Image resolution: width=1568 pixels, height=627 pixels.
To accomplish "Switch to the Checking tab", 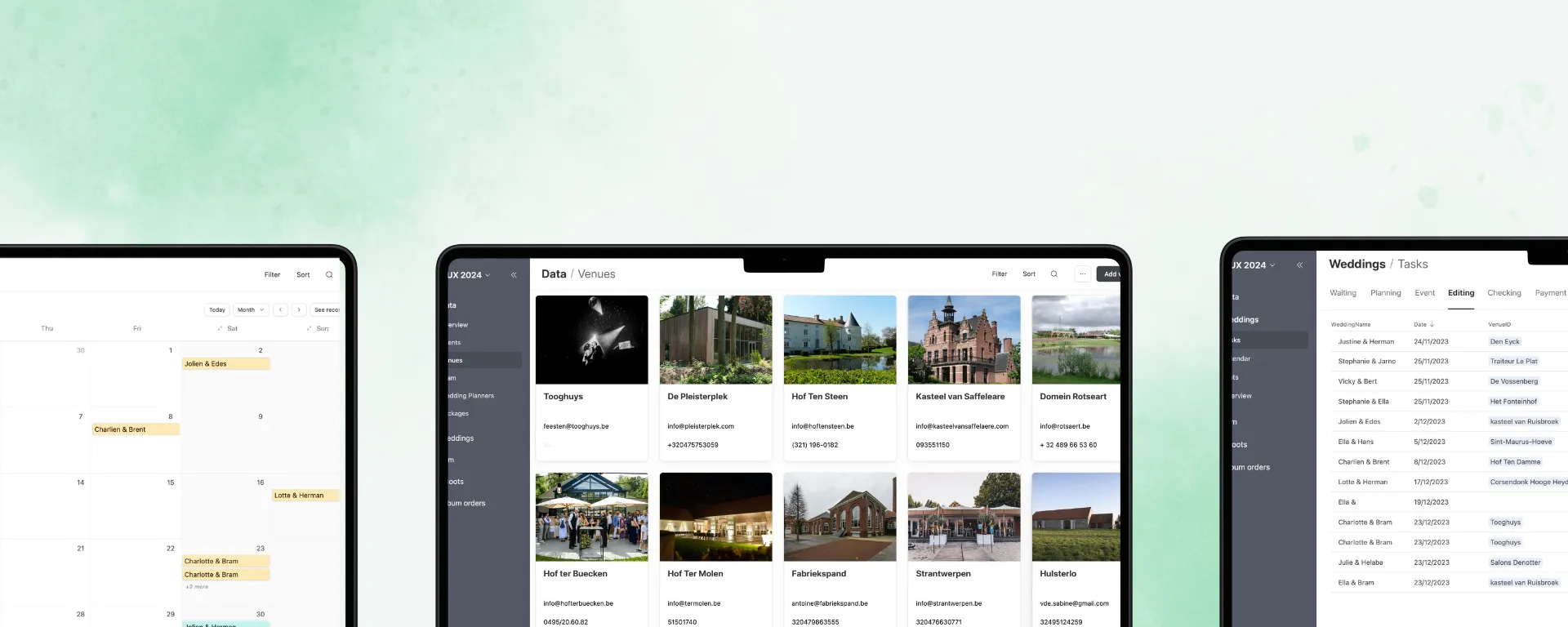I will [x=1503, y=293].
